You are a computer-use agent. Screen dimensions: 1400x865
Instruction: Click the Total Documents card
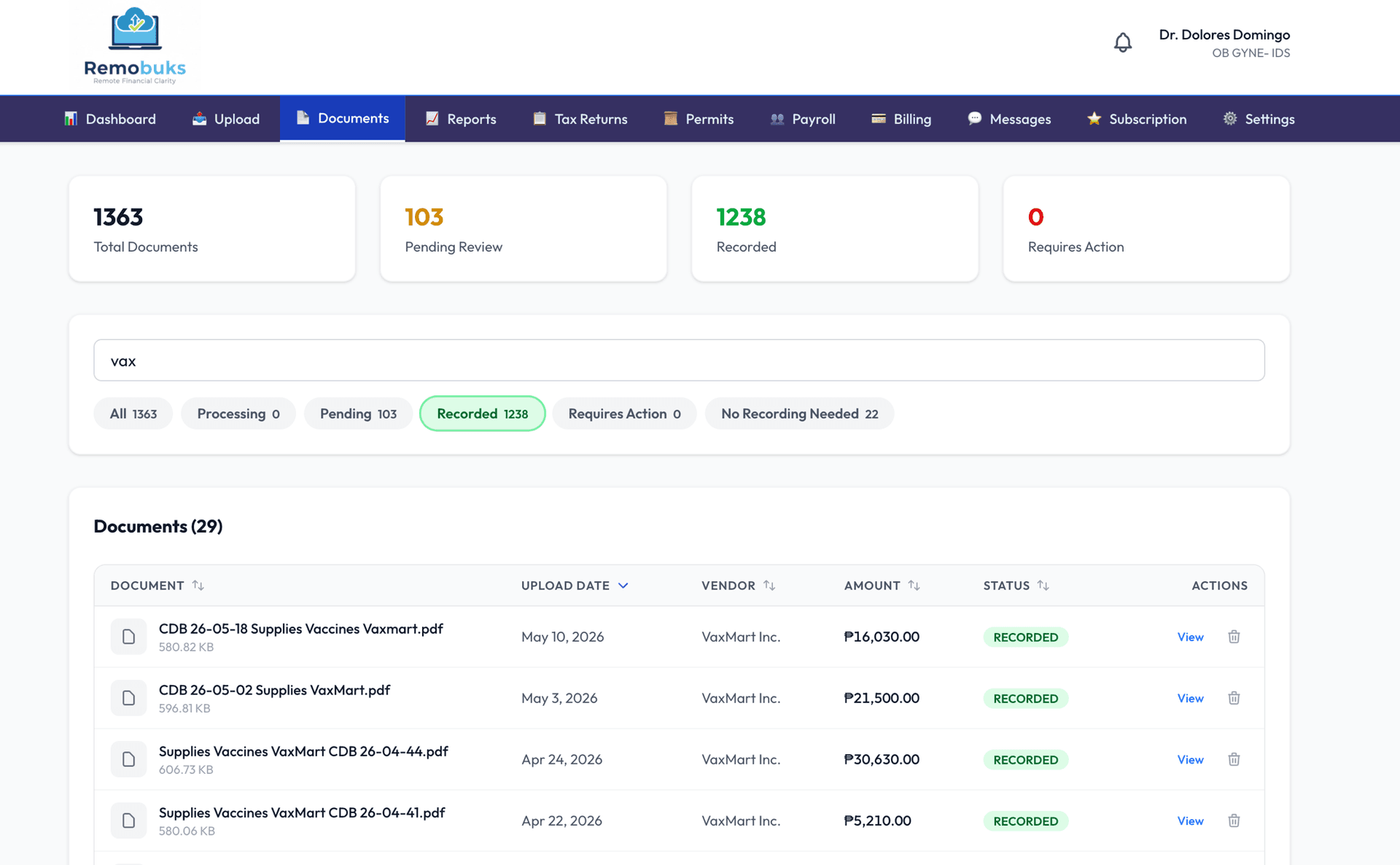tap(212, 228)
